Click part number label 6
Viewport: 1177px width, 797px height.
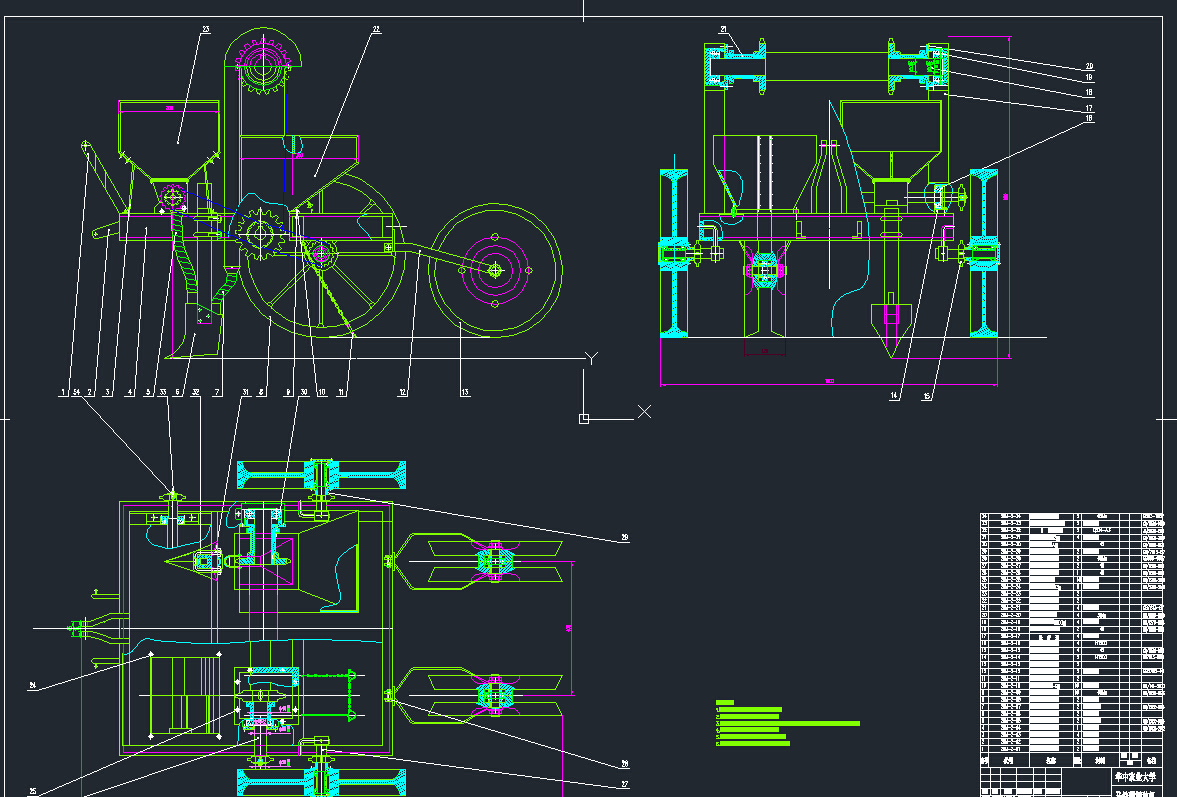(x=178, y=392)
